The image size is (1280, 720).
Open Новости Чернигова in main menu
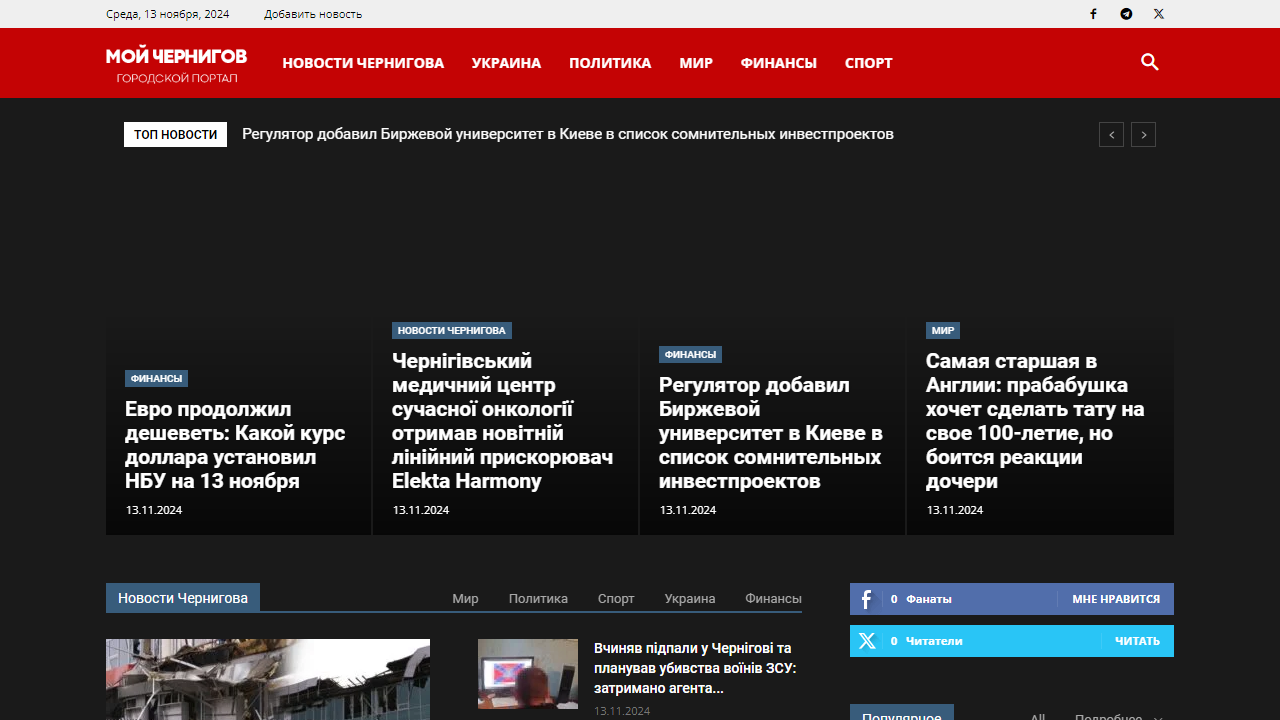(363, 63)
